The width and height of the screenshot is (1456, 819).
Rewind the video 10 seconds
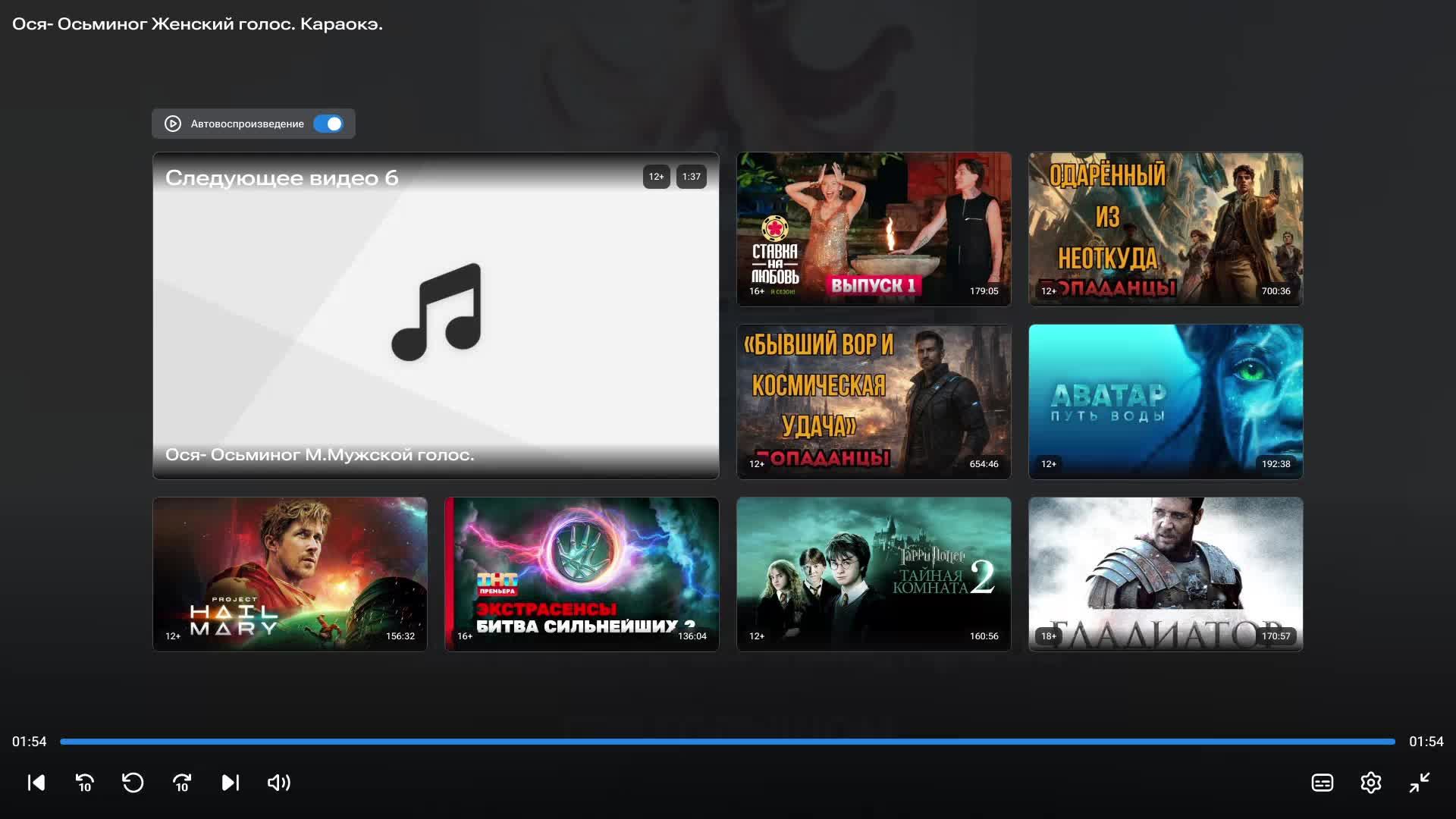(85, 783)
